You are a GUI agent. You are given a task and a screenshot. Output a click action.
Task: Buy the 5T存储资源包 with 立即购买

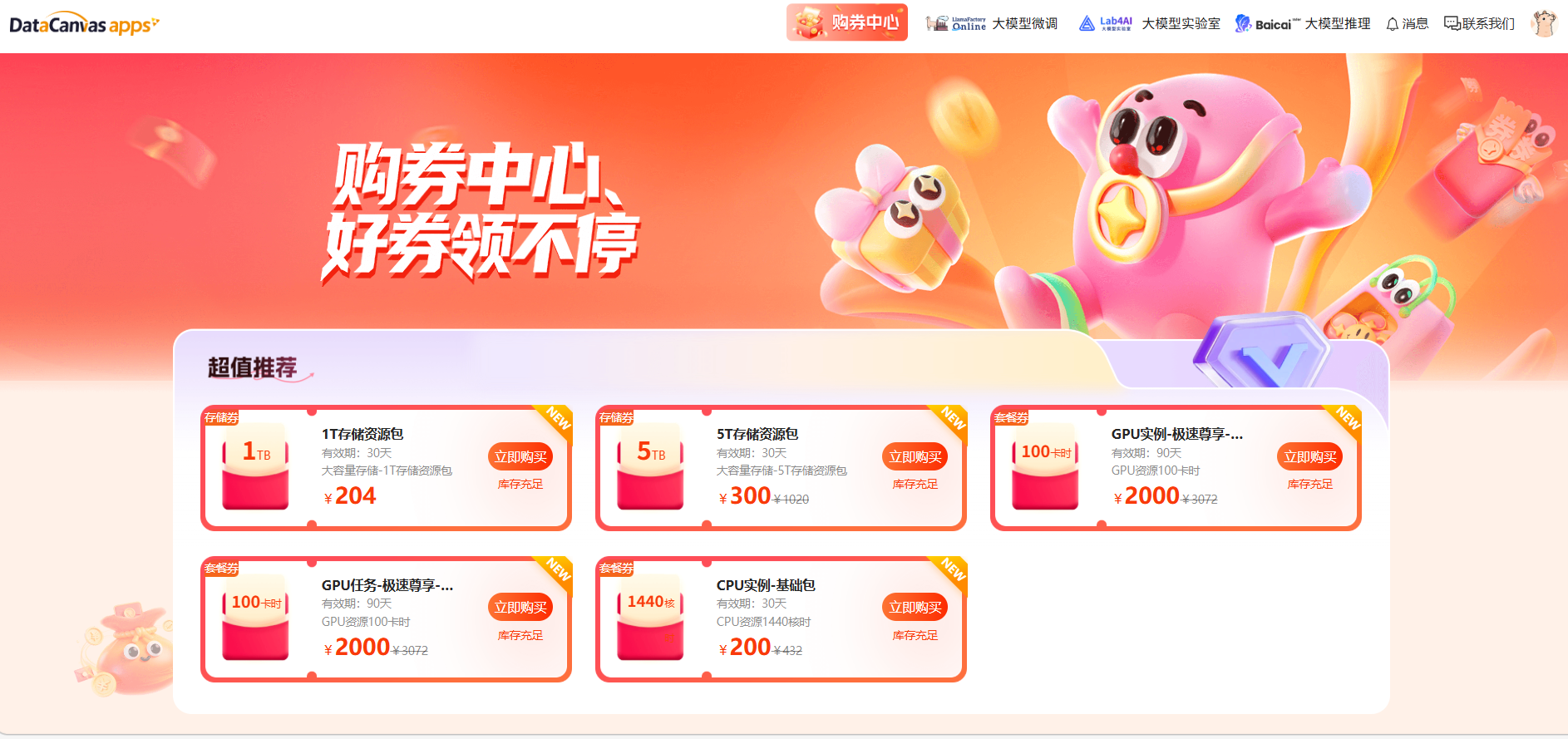[x=915, y=456]
